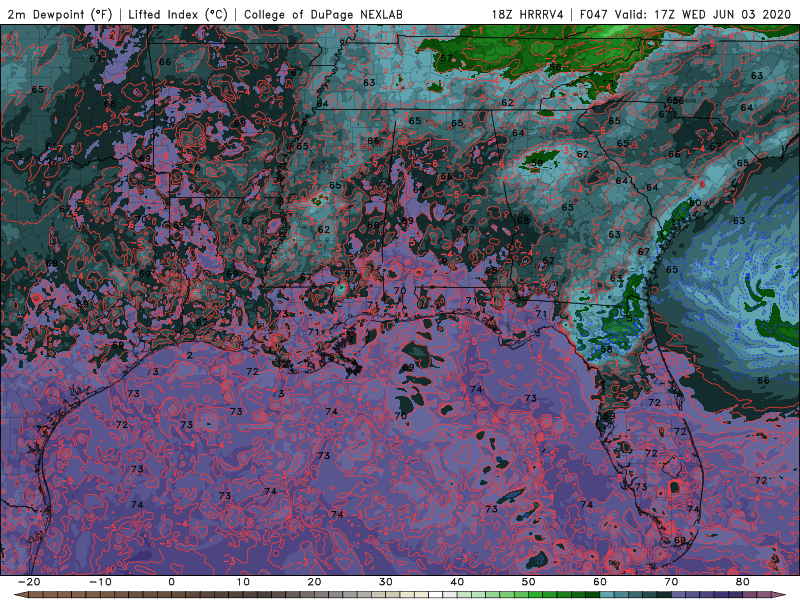Click the light blue swatch at 60 on color bar
The width and height of the screenshot is (800, 600).
click(x=607, y=595)
